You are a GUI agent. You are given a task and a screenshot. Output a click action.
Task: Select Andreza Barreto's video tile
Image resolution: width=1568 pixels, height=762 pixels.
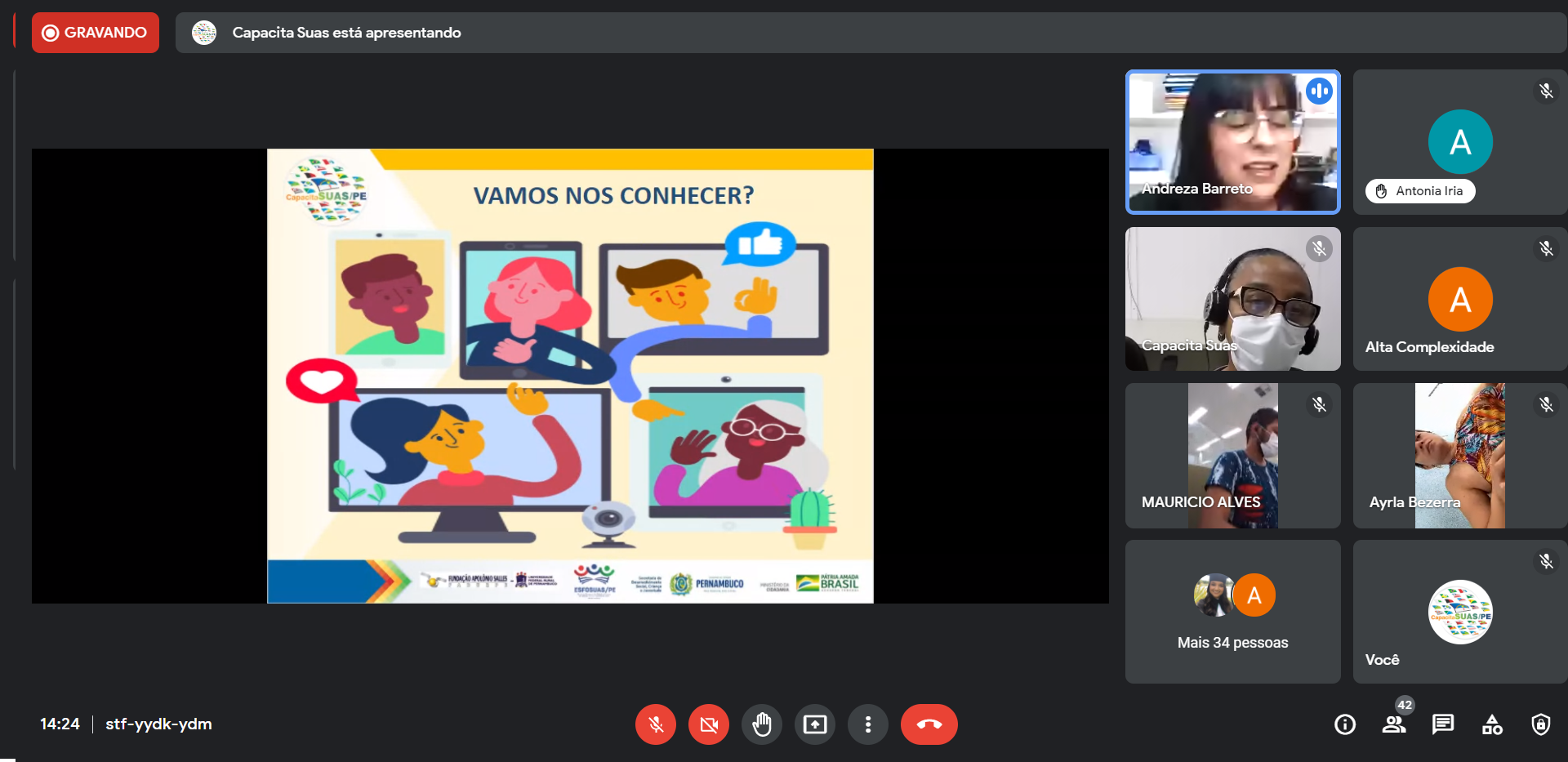[x=1232, y=142]
